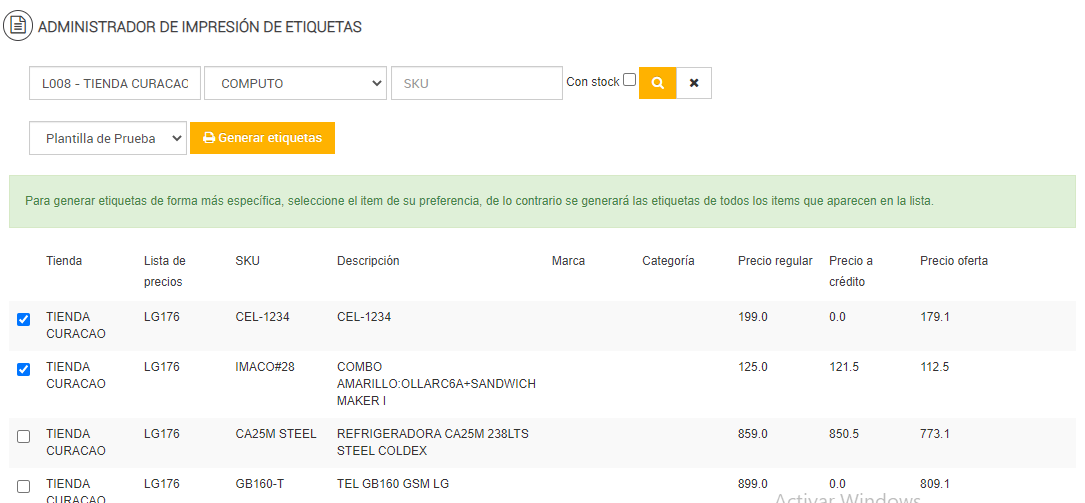Open the L008 - TIENDA CURACAO store dropdown
This screenshot has height=503, width=1085.
point(115,84)
